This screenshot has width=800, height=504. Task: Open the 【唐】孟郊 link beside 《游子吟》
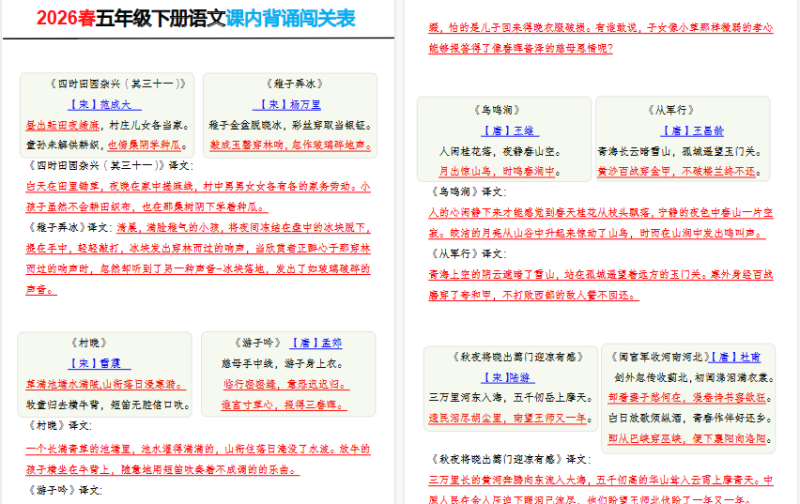316,343
